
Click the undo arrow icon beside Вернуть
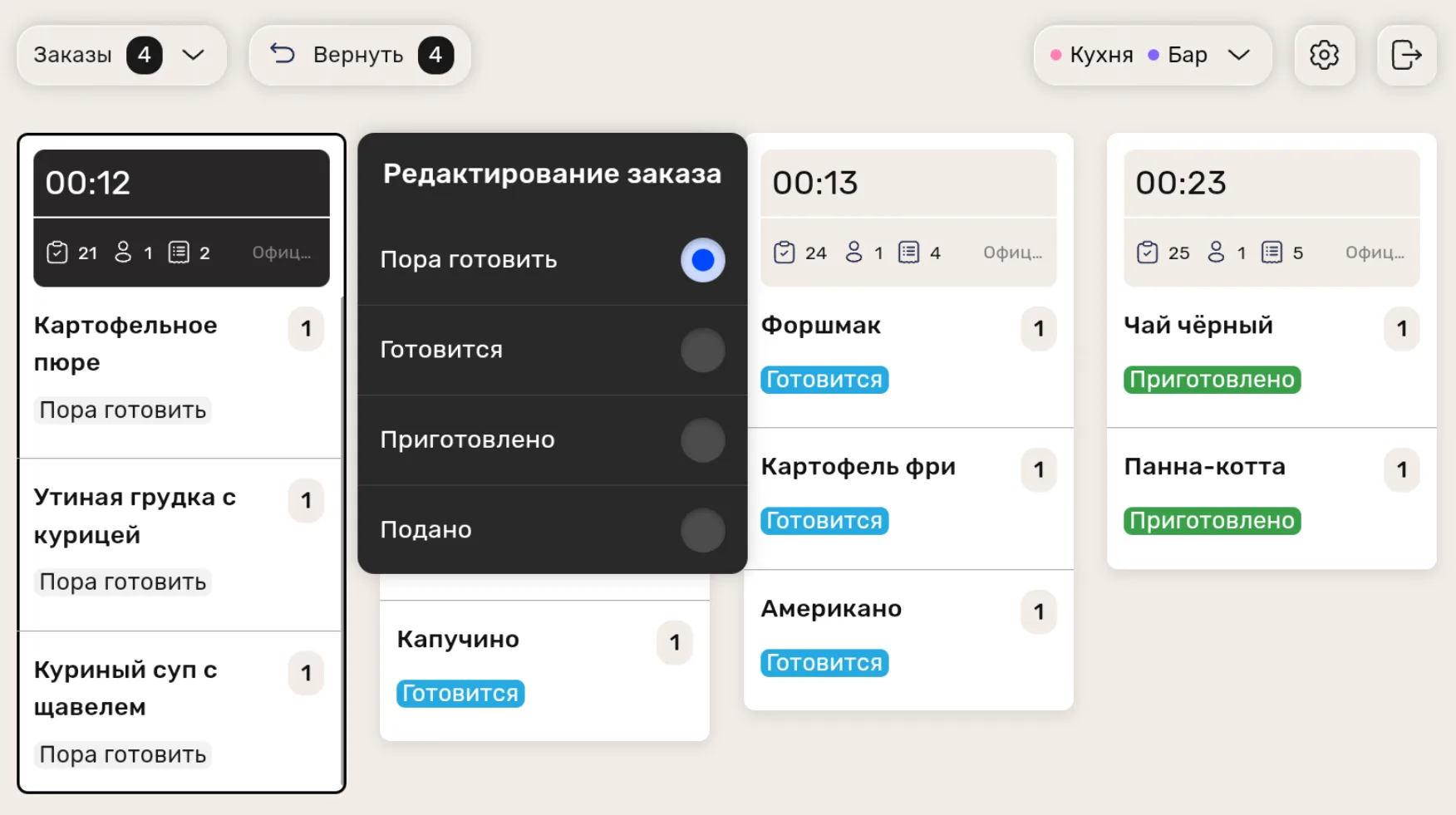tap(283, 54)
